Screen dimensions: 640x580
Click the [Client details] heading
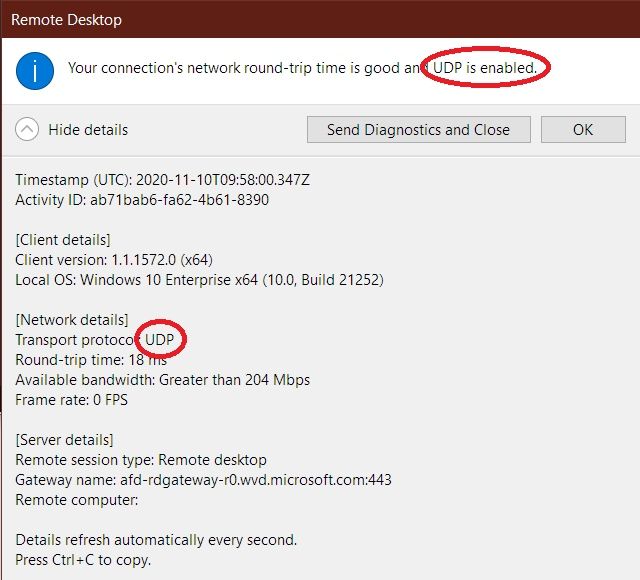coord(63,240)
